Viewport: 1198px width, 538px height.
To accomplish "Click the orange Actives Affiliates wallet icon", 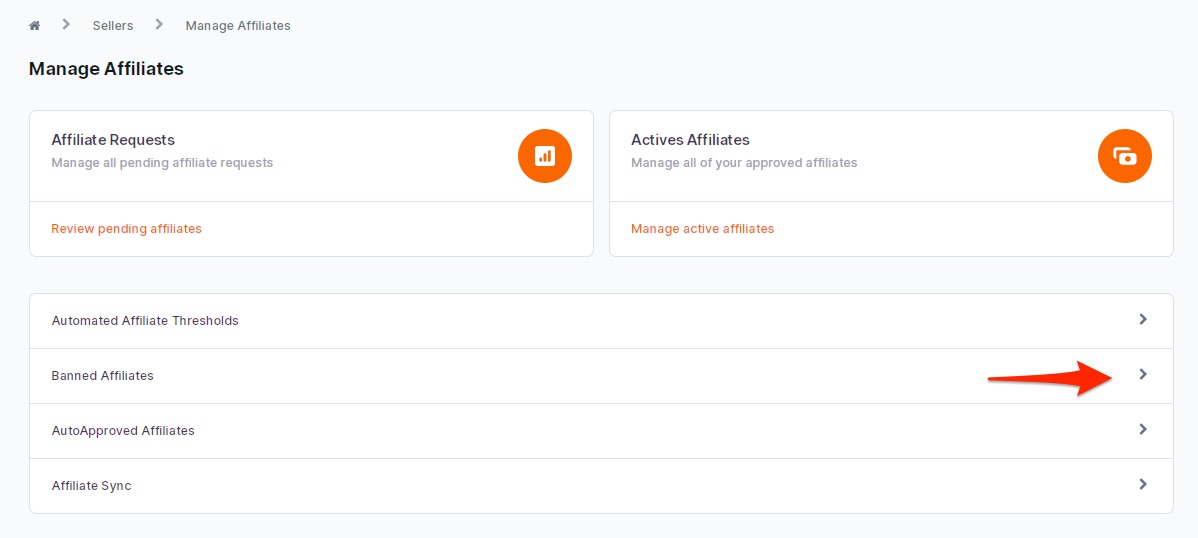I will (x=1125, y=156).
